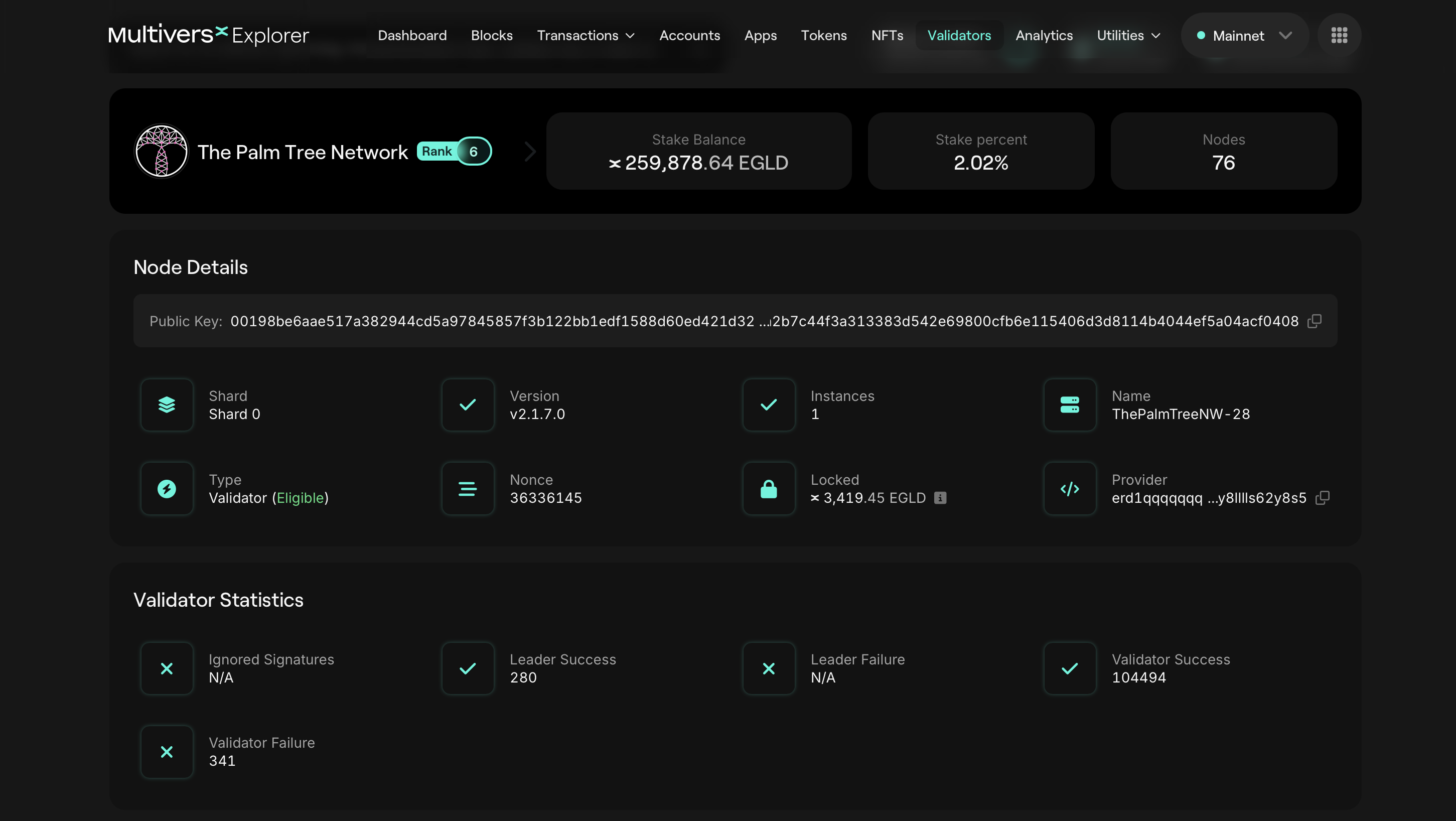This screenshot has height=821, width=1456.
Task: Select the Validators nav item
Action: pos(959,35)
